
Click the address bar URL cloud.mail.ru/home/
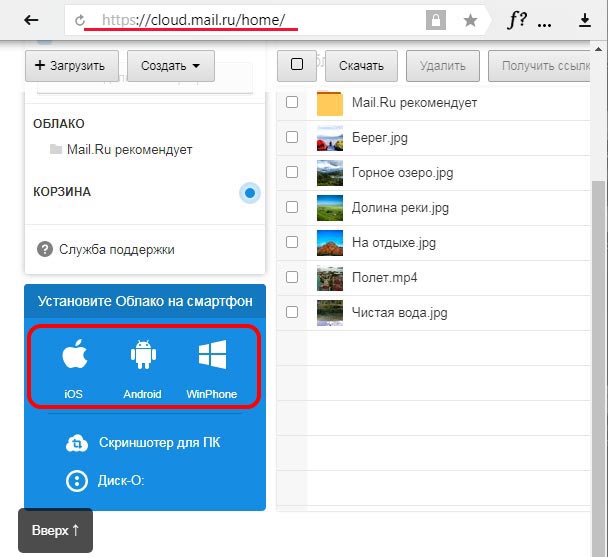tap(193, 20)
